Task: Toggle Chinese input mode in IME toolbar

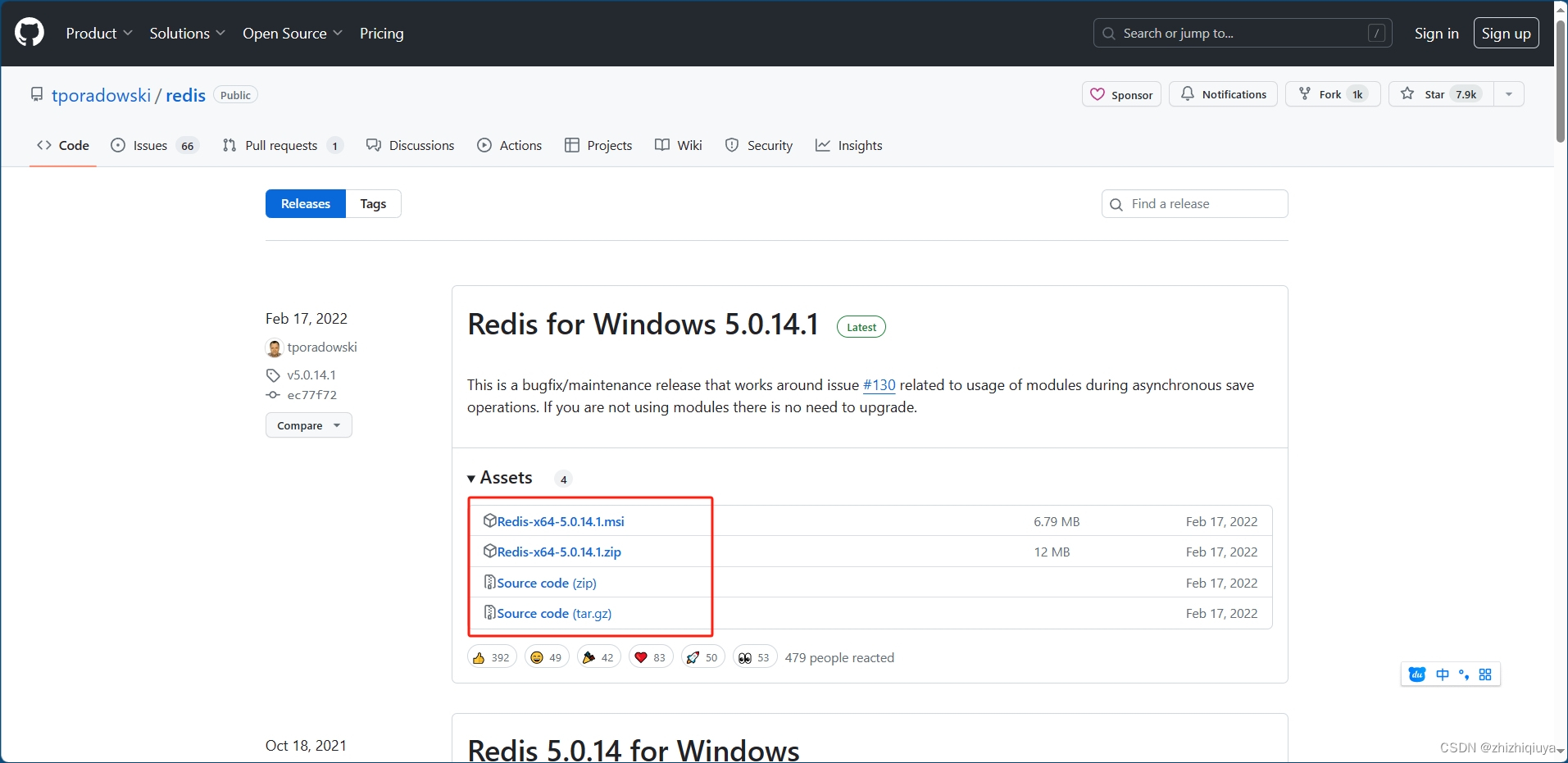Action: [x=1443, y=674]
